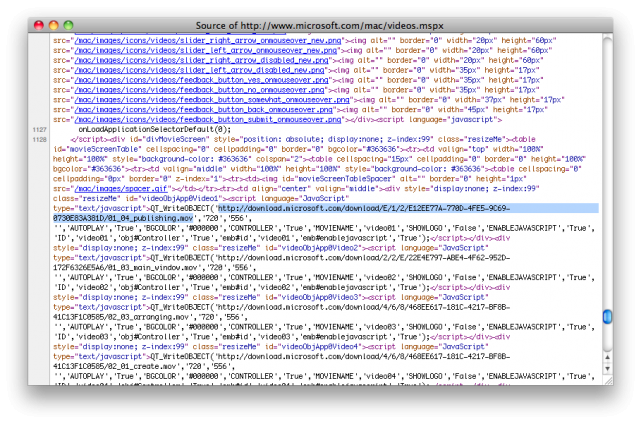This screenshot has width=640, height=424.
Task: Minimize the source window with yellow button
Action: pyautogui.click(x=53, y=25)
